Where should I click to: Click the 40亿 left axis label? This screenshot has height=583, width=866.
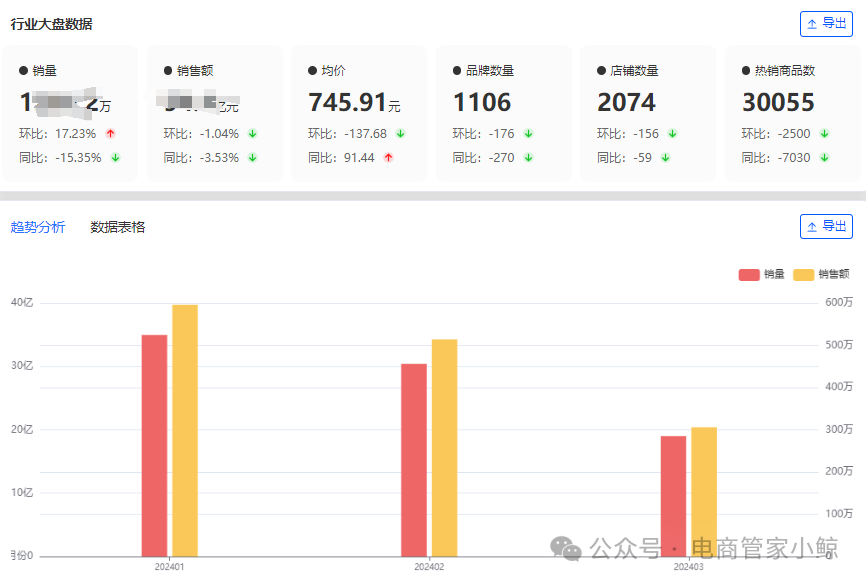coord(22,303)
